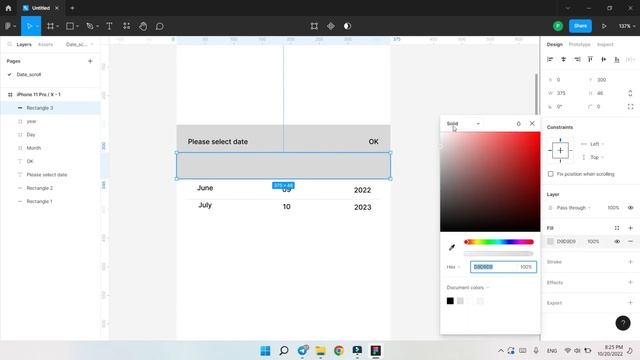Image resolution: width=640 pixels, height=360 pixels.
Task: Pick color with eyedropper tool
Action: 452,247
